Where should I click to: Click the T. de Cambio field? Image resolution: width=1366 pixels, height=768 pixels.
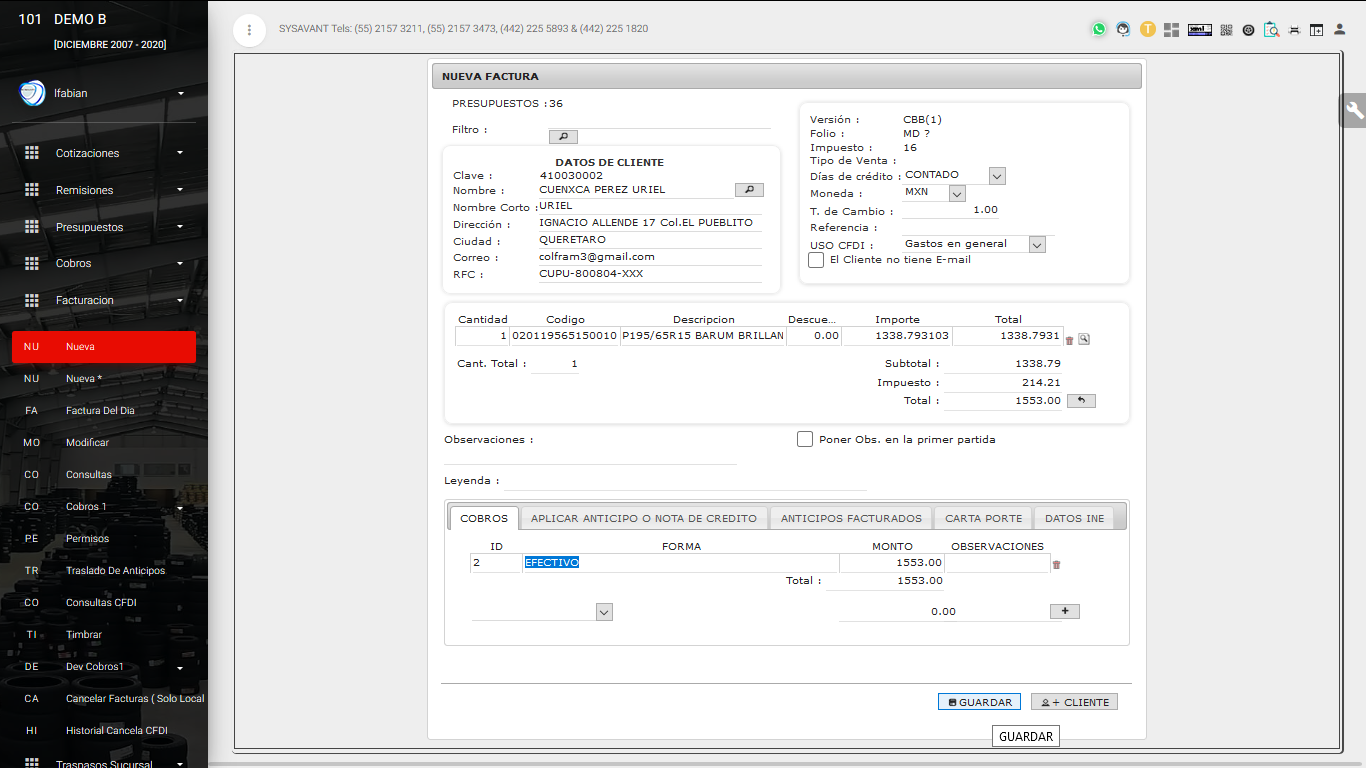[x=950, y=210]
